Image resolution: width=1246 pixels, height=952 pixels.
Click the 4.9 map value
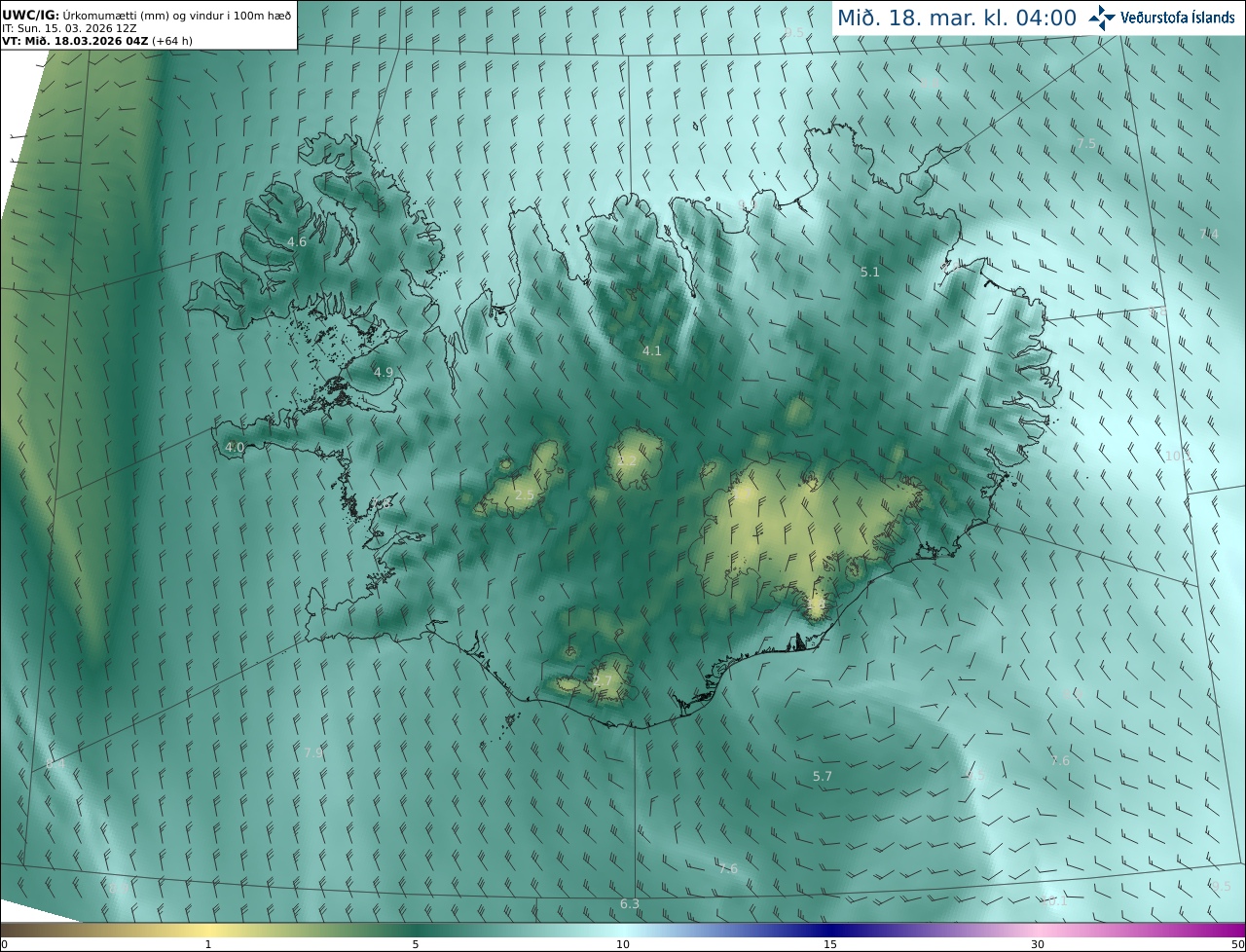384,372
